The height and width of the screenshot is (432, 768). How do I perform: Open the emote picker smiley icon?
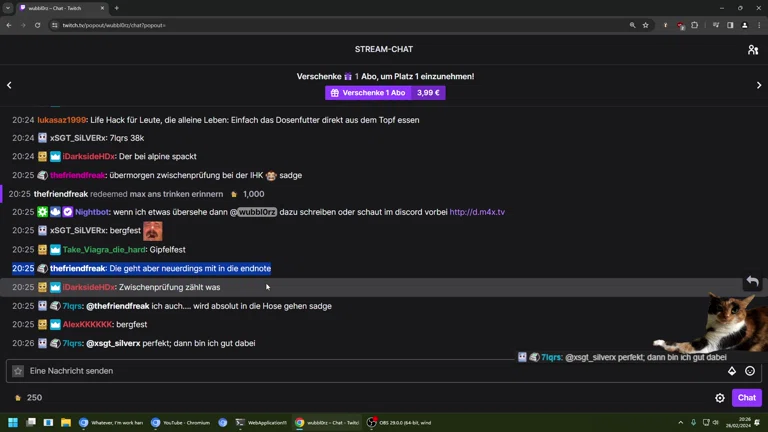point(750,371)
